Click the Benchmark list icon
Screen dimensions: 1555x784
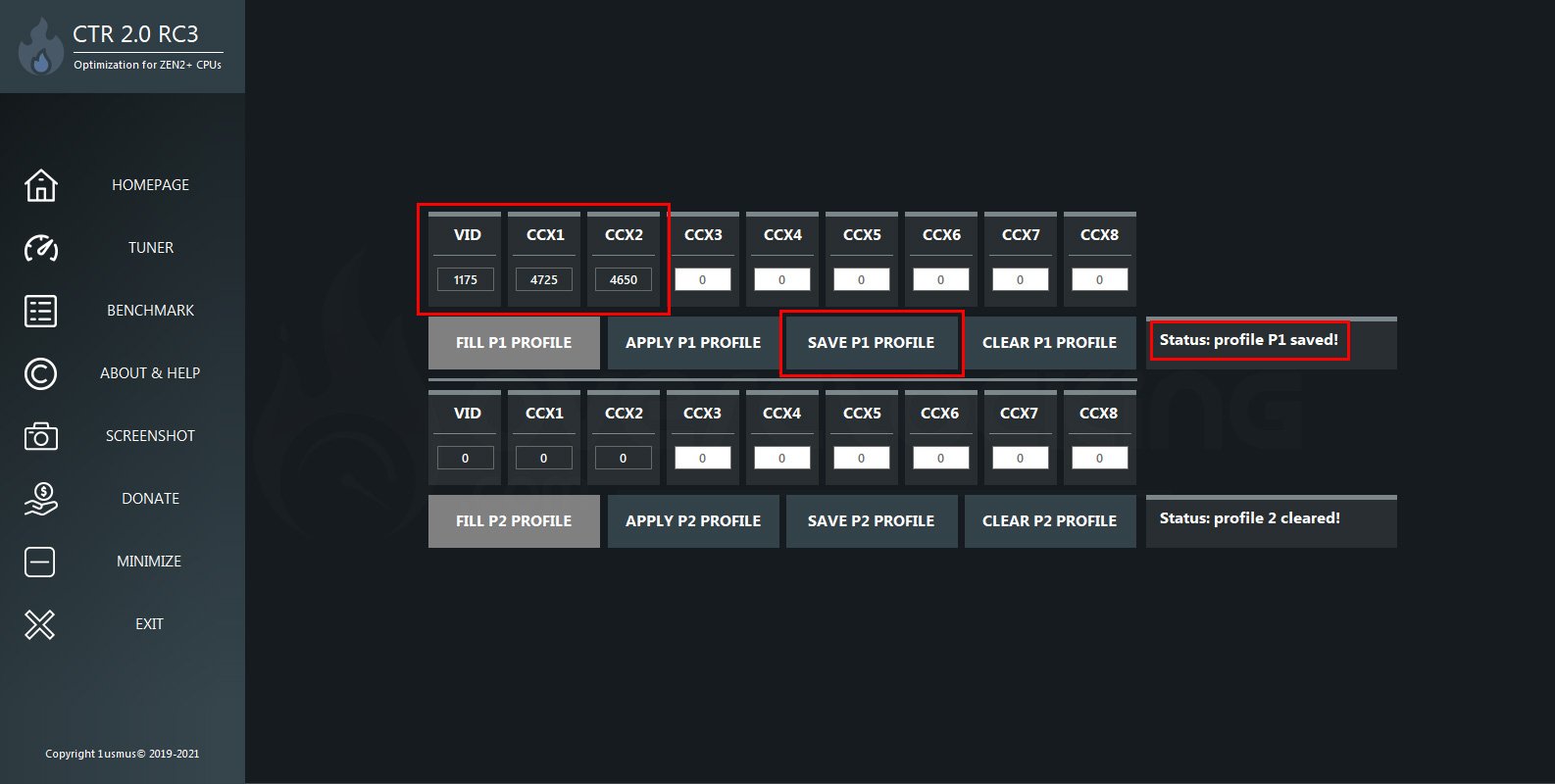pyautogui.click(x=40, y=311)
